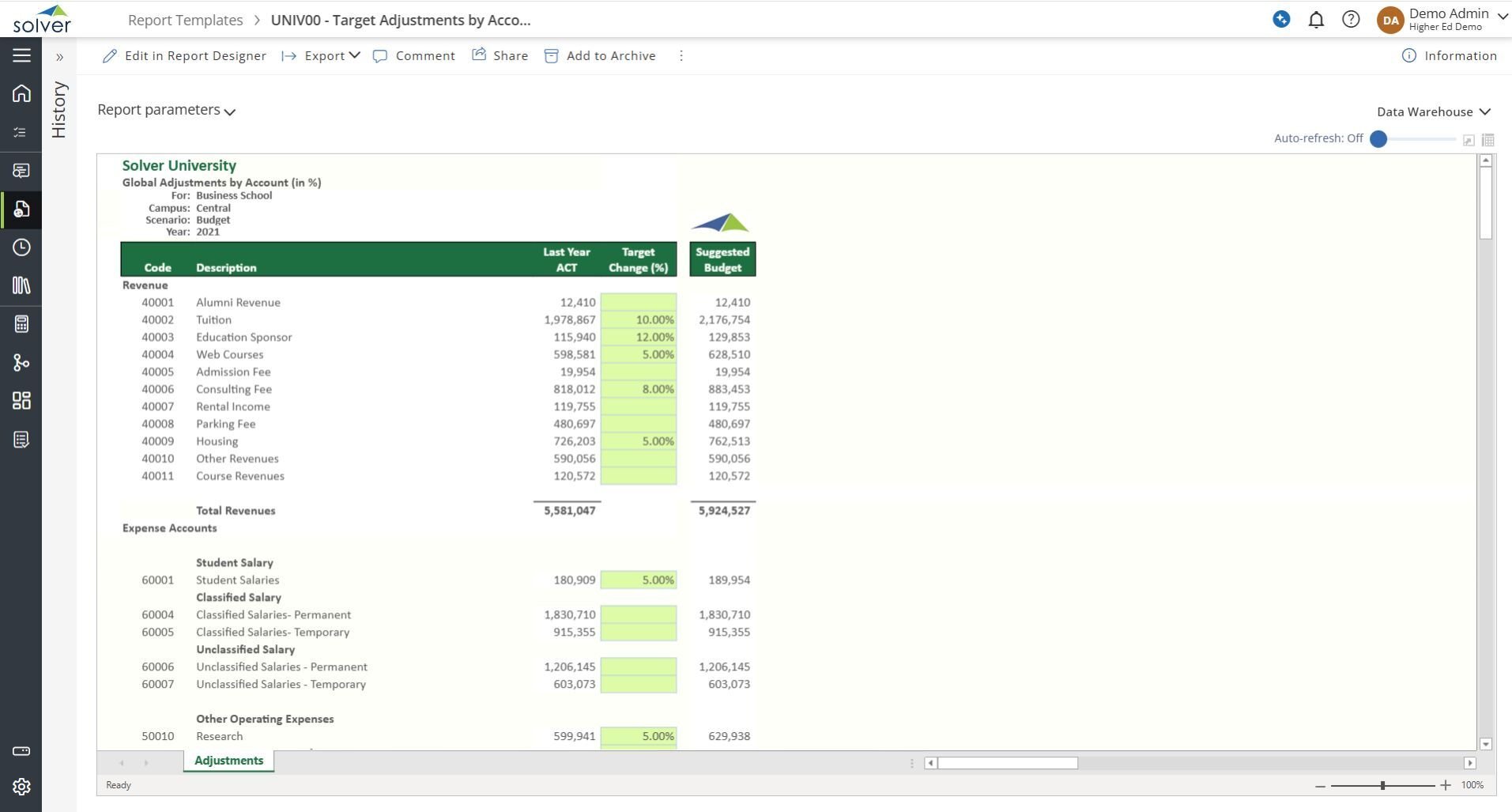Click the Solver University title

coord(179,165)
